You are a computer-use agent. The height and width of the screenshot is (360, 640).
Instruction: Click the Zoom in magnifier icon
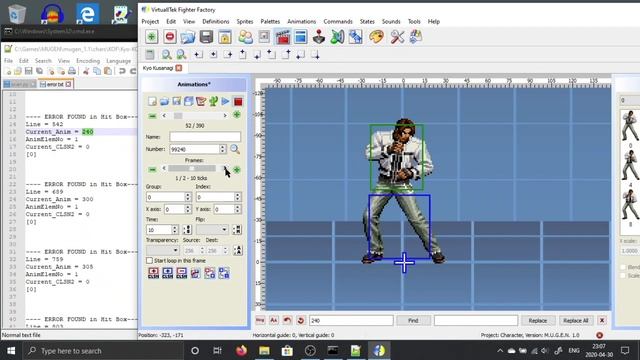[x=166, y=54]
